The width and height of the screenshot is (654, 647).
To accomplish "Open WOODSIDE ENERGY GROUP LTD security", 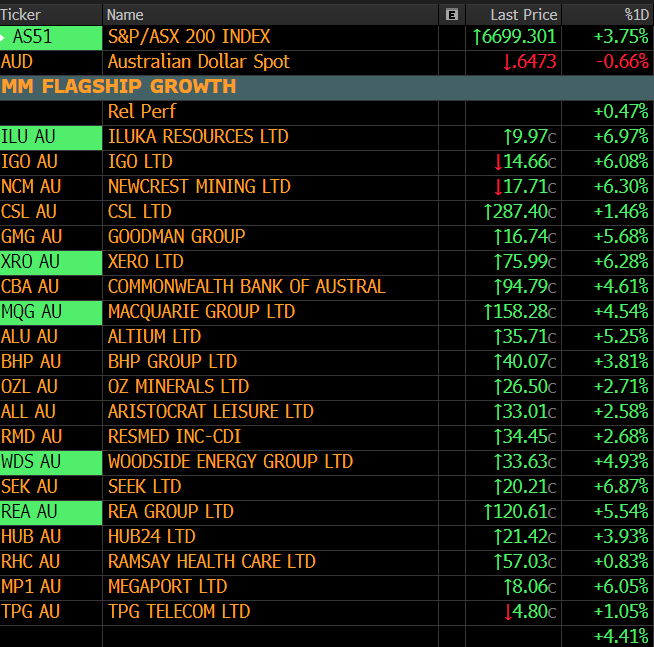I will point(230,461).
